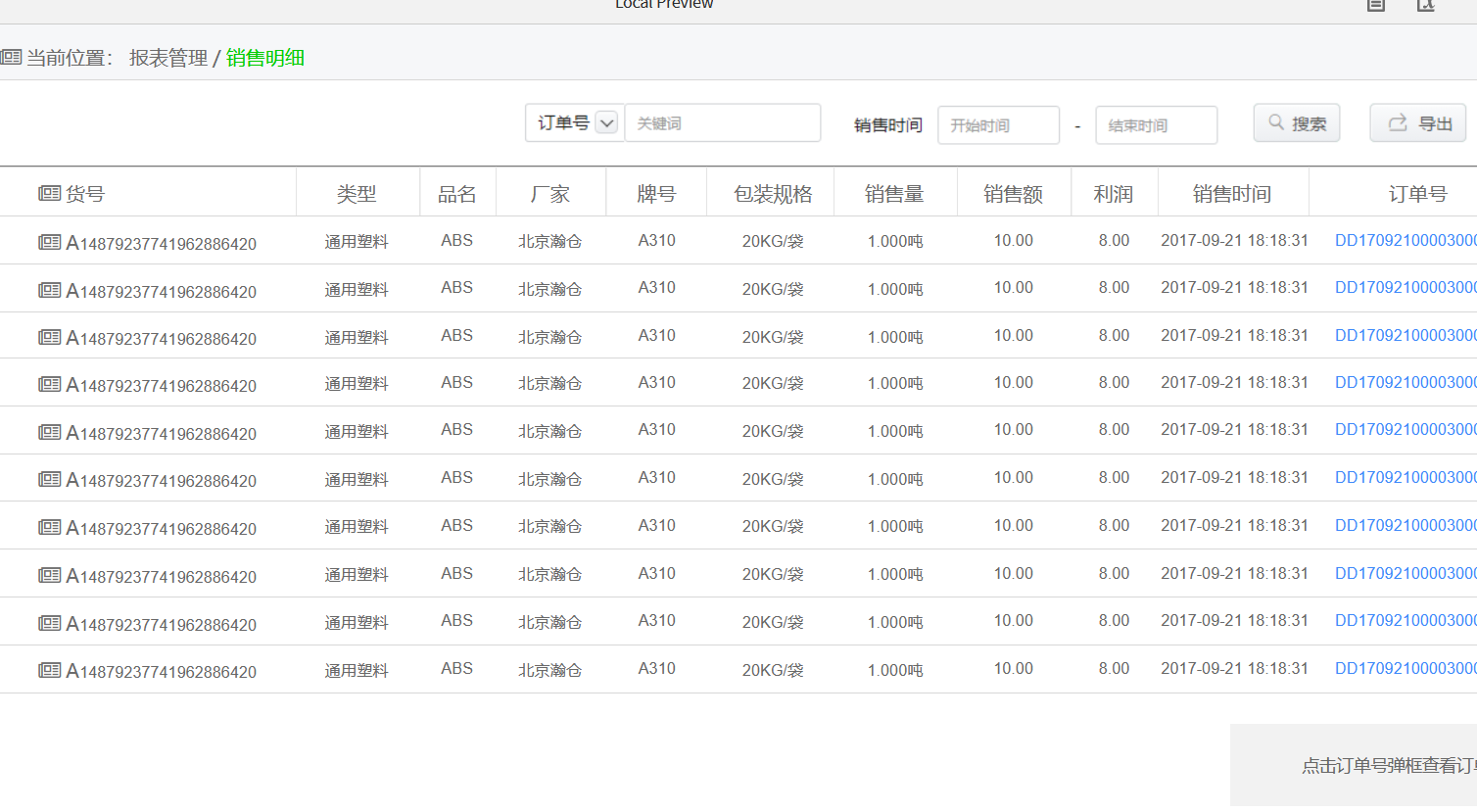Click the 销售额 column header
Screen dimensions: 1477x812
pyautogui.click(x=1014, y=194)
